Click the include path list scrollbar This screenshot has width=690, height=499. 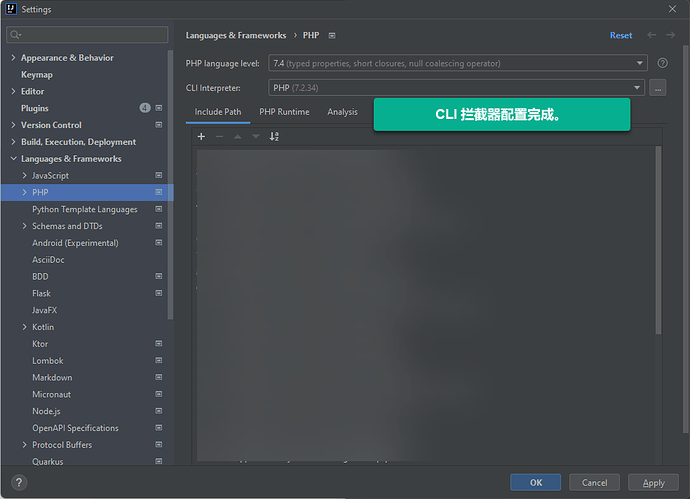click(658, 240)
